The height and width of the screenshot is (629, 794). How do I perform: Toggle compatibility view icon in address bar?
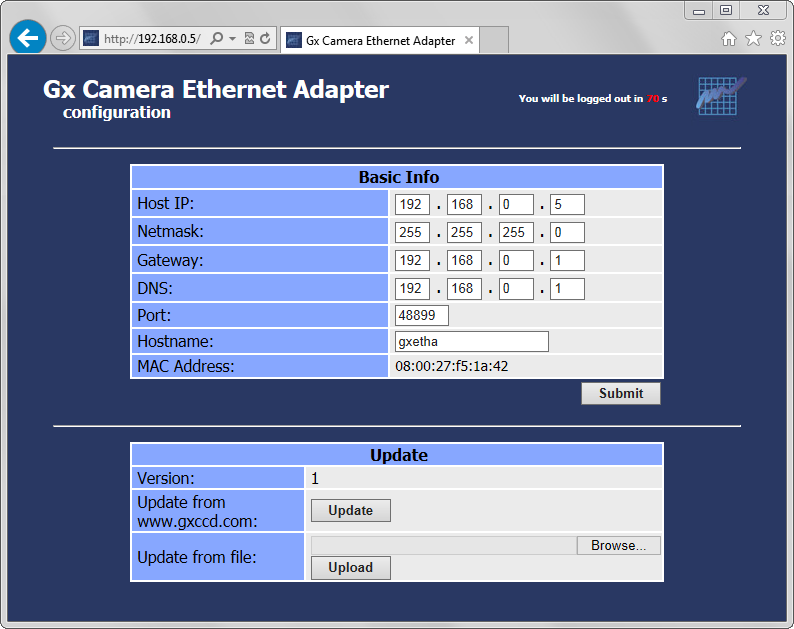point(249,39)
